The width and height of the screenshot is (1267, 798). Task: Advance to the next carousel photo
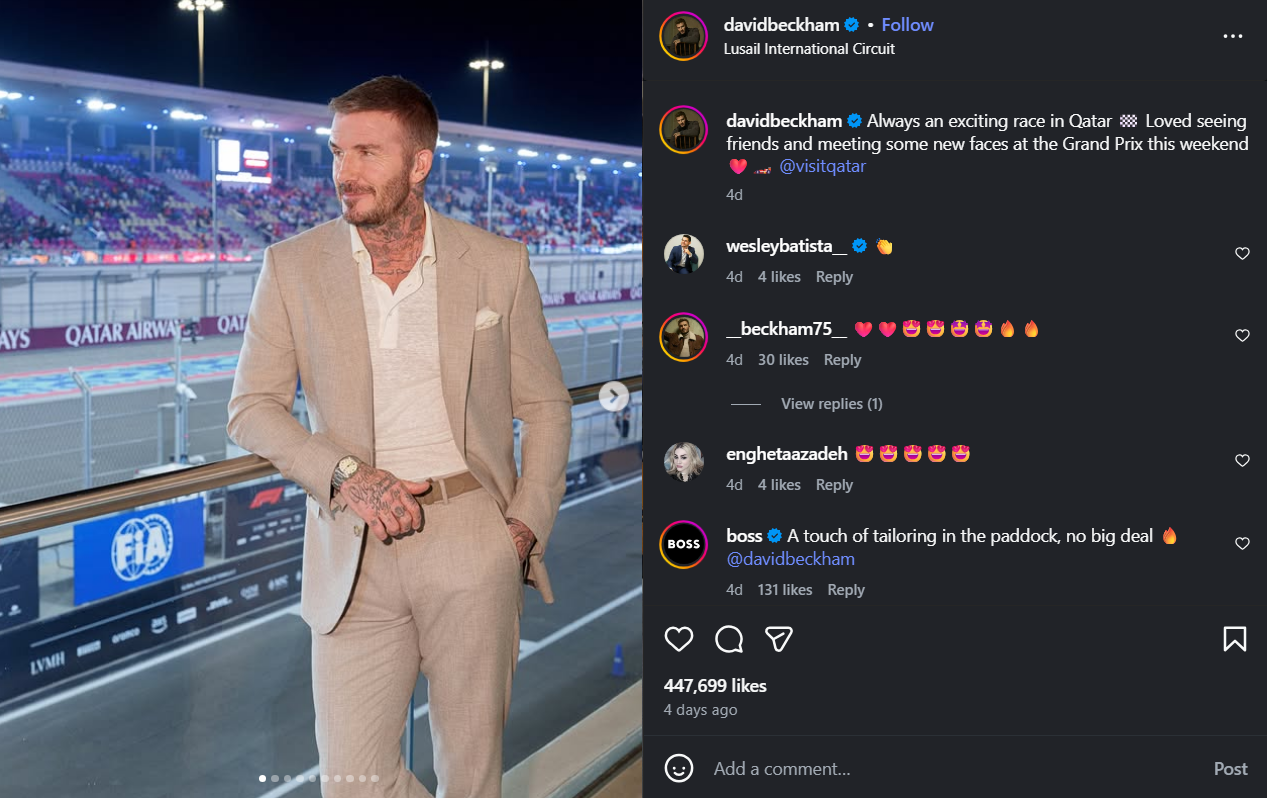coord(613,397)
